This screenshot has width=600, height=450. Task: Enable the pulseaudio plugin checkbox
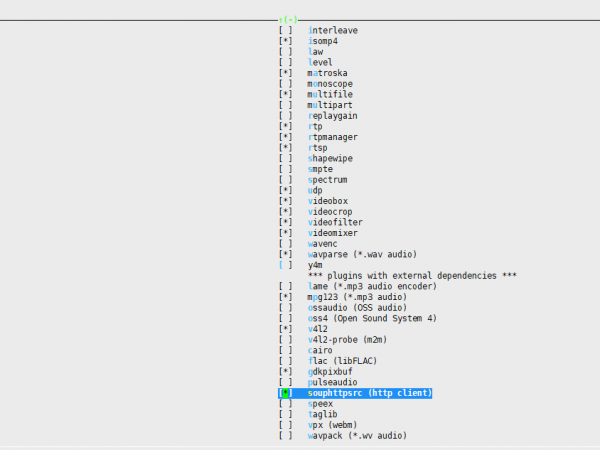286,382
